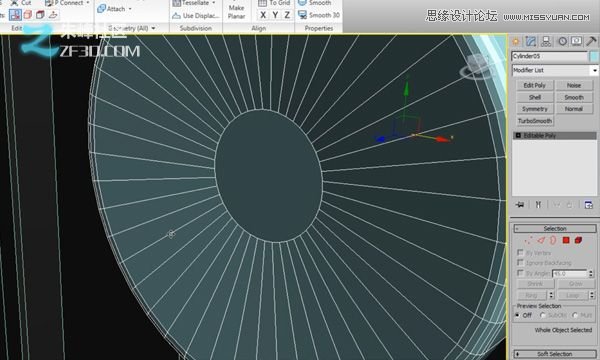Image resolution: width=600 pixels, height=360 pixels.
Task: Select Edge sub-object level icon
Action: tap(541, 240)
